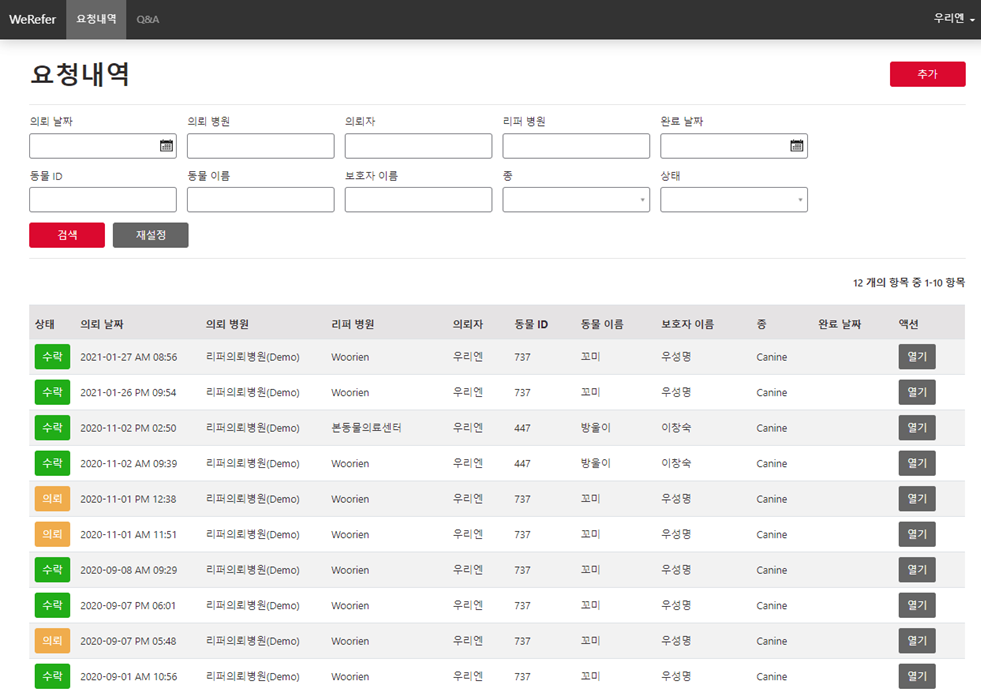Click the 완료 날짜 column header
Image resolution: width=981 pixels, height=689 pixels.
(840, 324)
